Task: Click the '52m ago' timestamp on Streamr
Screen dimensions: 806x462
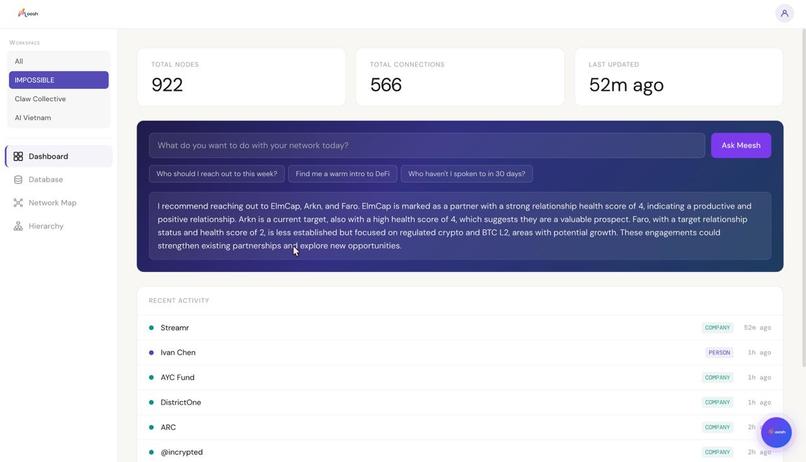Action: click(757, 327)
